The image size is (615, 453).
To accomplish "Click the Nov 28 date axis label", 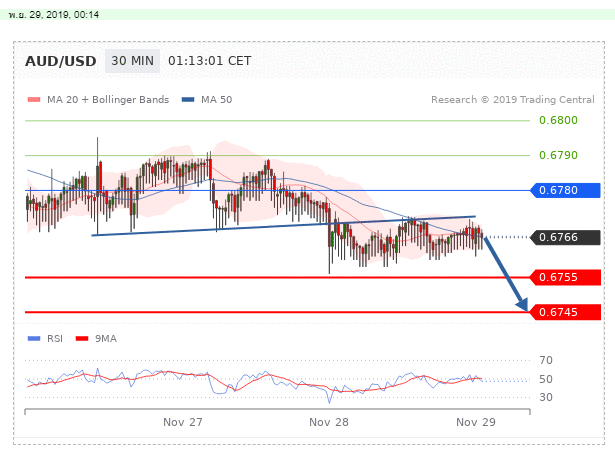I will (x=329, y=422).
